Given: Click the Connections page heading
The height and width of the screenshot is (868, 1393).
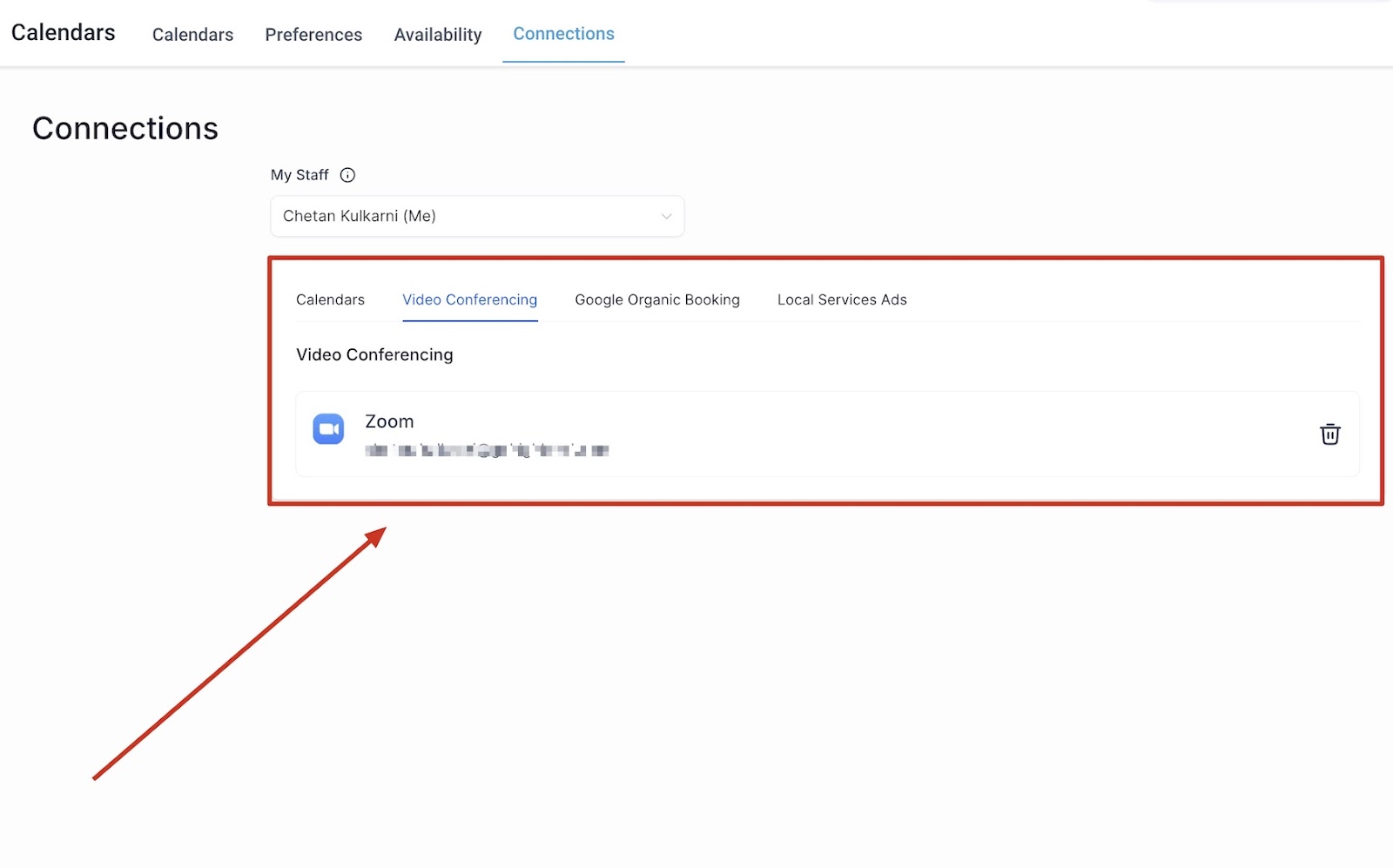Looking at the screenshot, I should click(125, 128).
